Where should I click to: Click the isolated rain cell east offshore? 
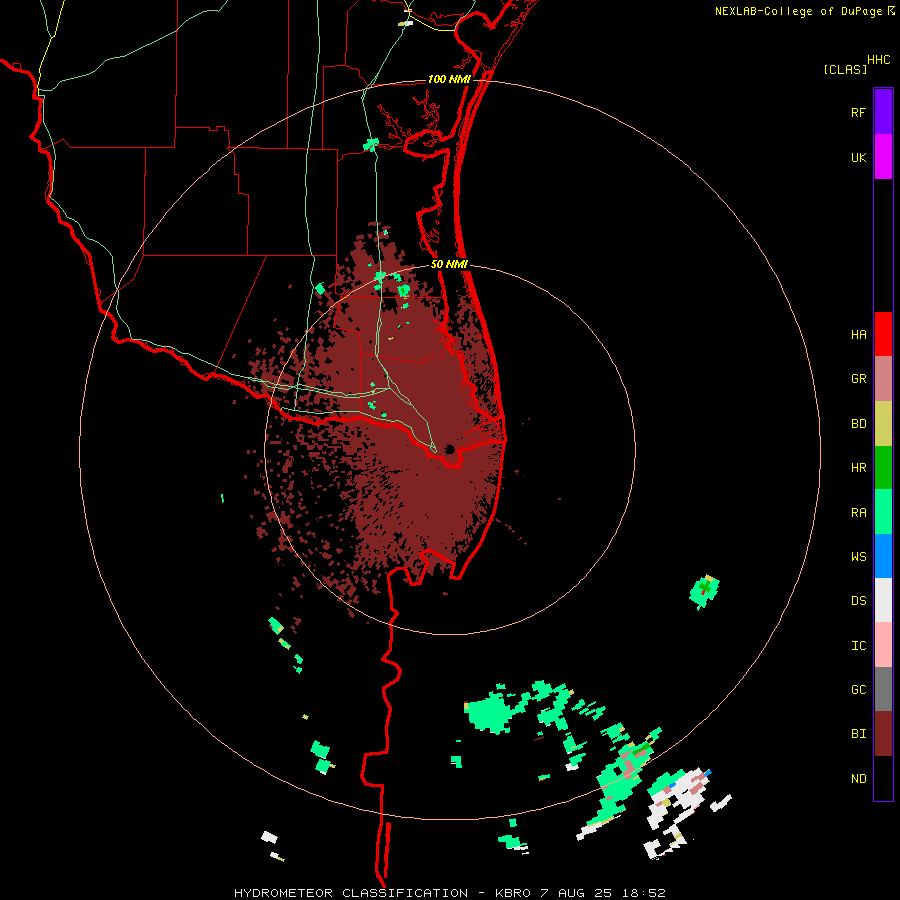[x=704, y=592]
